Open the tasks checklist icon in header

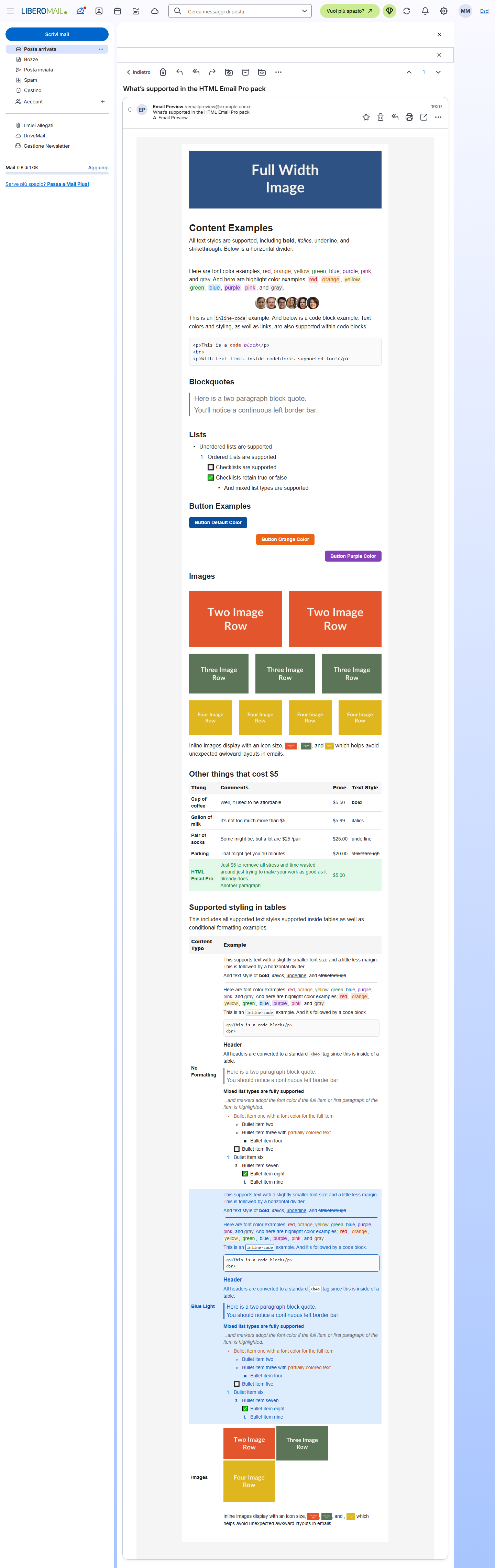tap(136, 11)
